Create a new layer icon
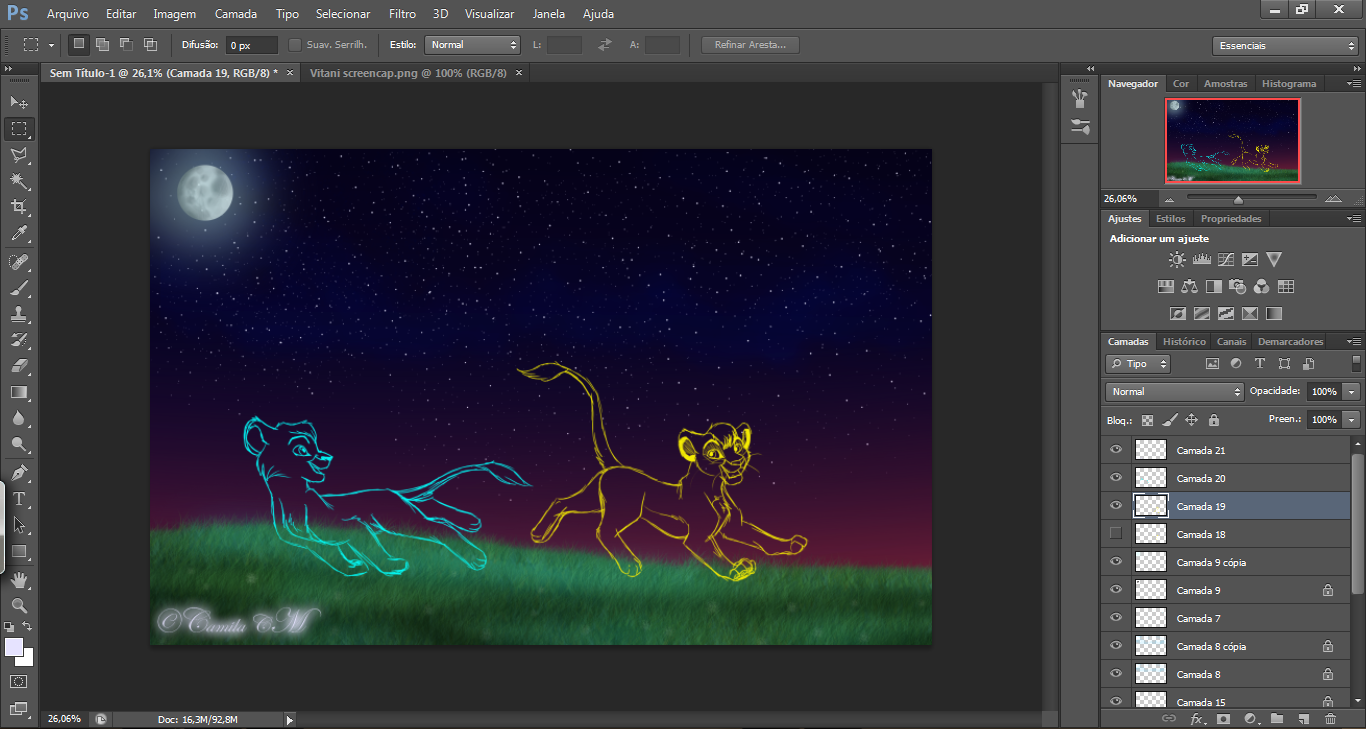The width and height of the screenshot is (1366, 729). coord(1303,718)
